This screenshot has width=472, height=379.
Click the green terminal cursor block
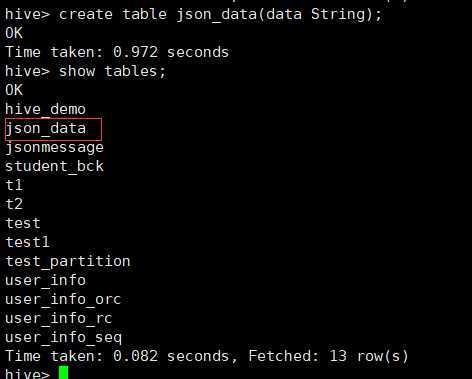[x=63, y=372]
